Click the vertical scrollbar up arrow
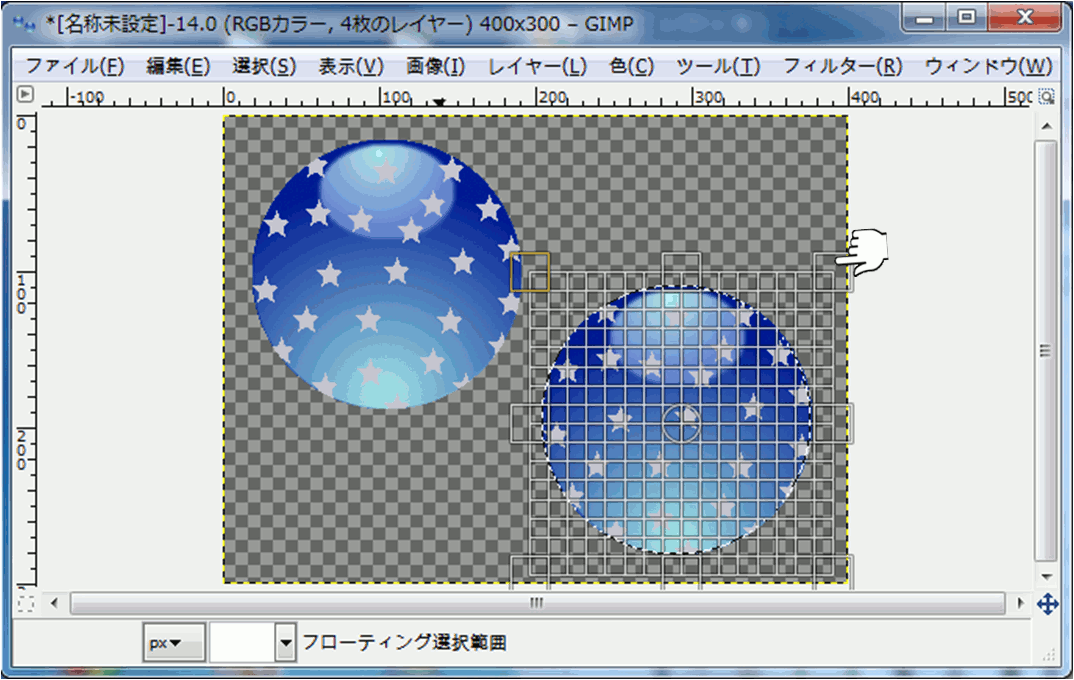 click(1046, 127)
